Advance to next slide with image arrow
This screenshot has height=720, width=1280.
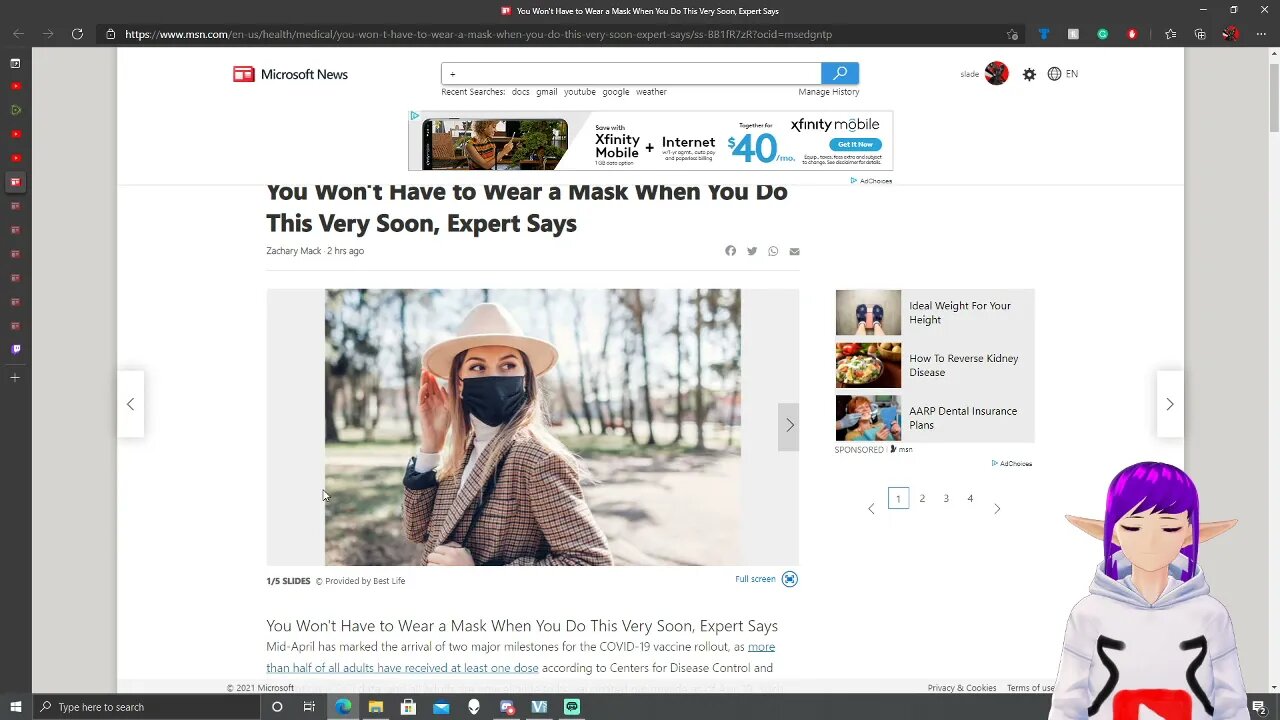(789, 425)
